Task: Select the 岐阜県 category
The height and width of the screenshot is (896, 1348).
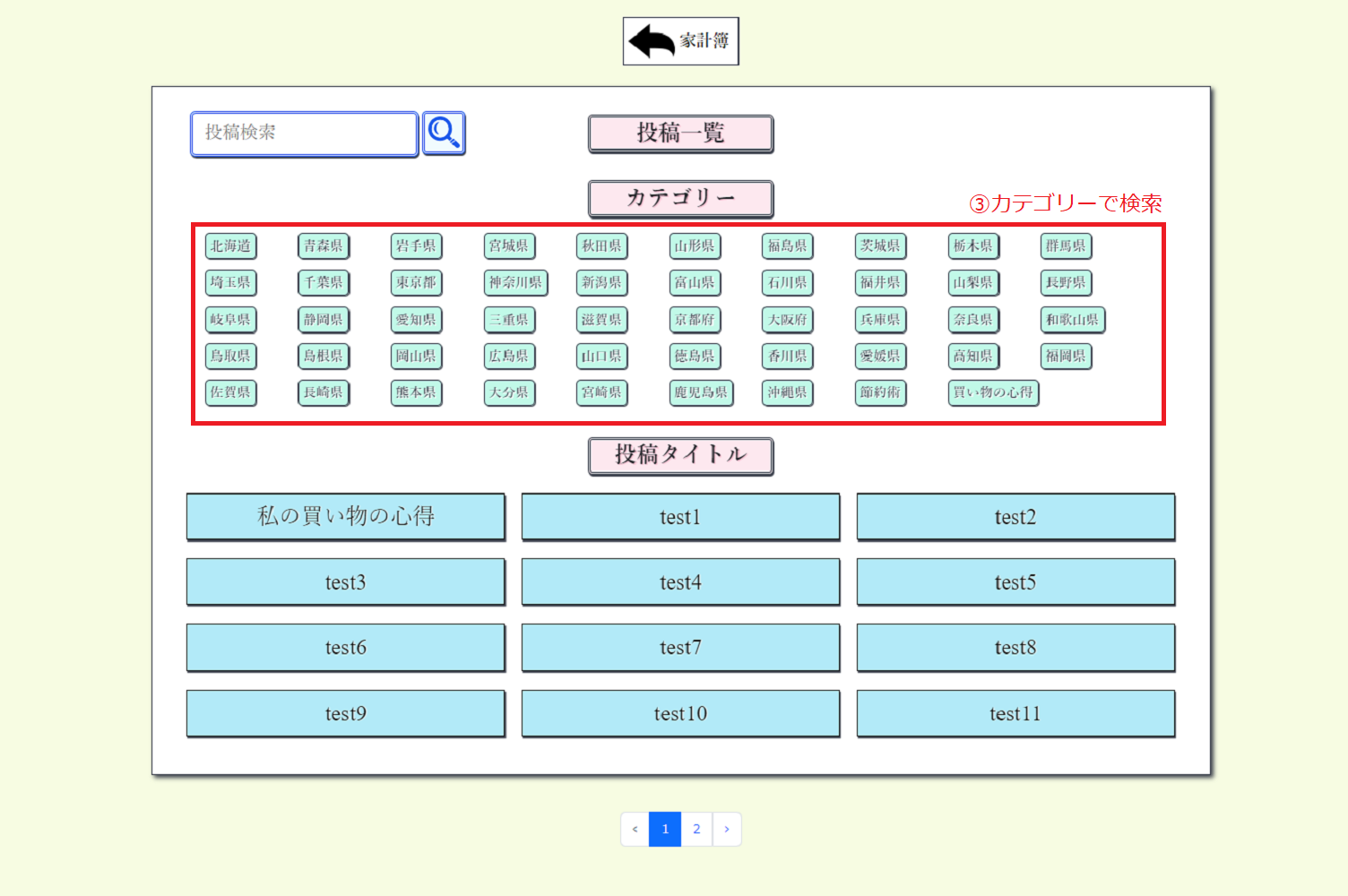Action: click(x=231, y=320)
